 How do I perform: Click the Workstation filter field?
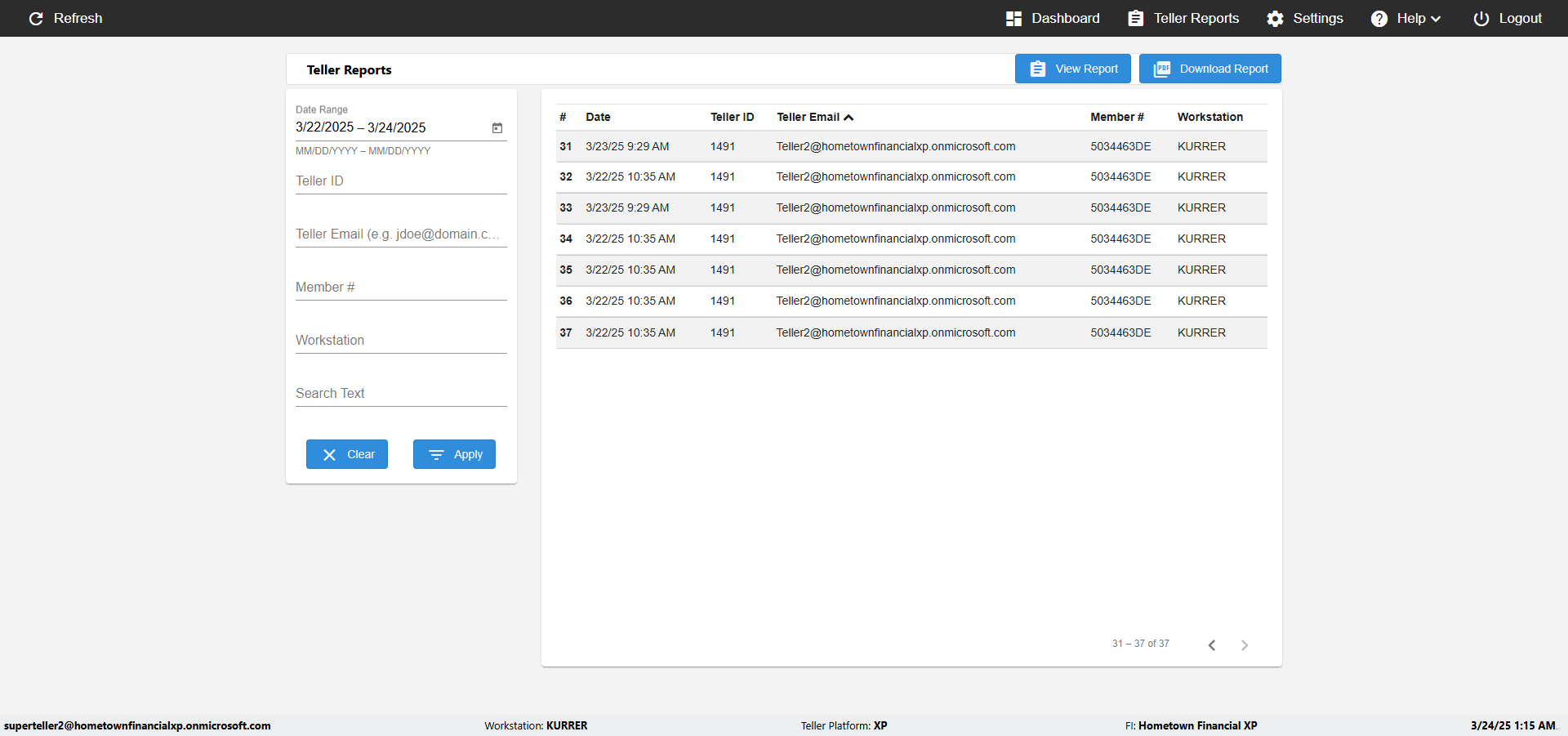point(401,341)
